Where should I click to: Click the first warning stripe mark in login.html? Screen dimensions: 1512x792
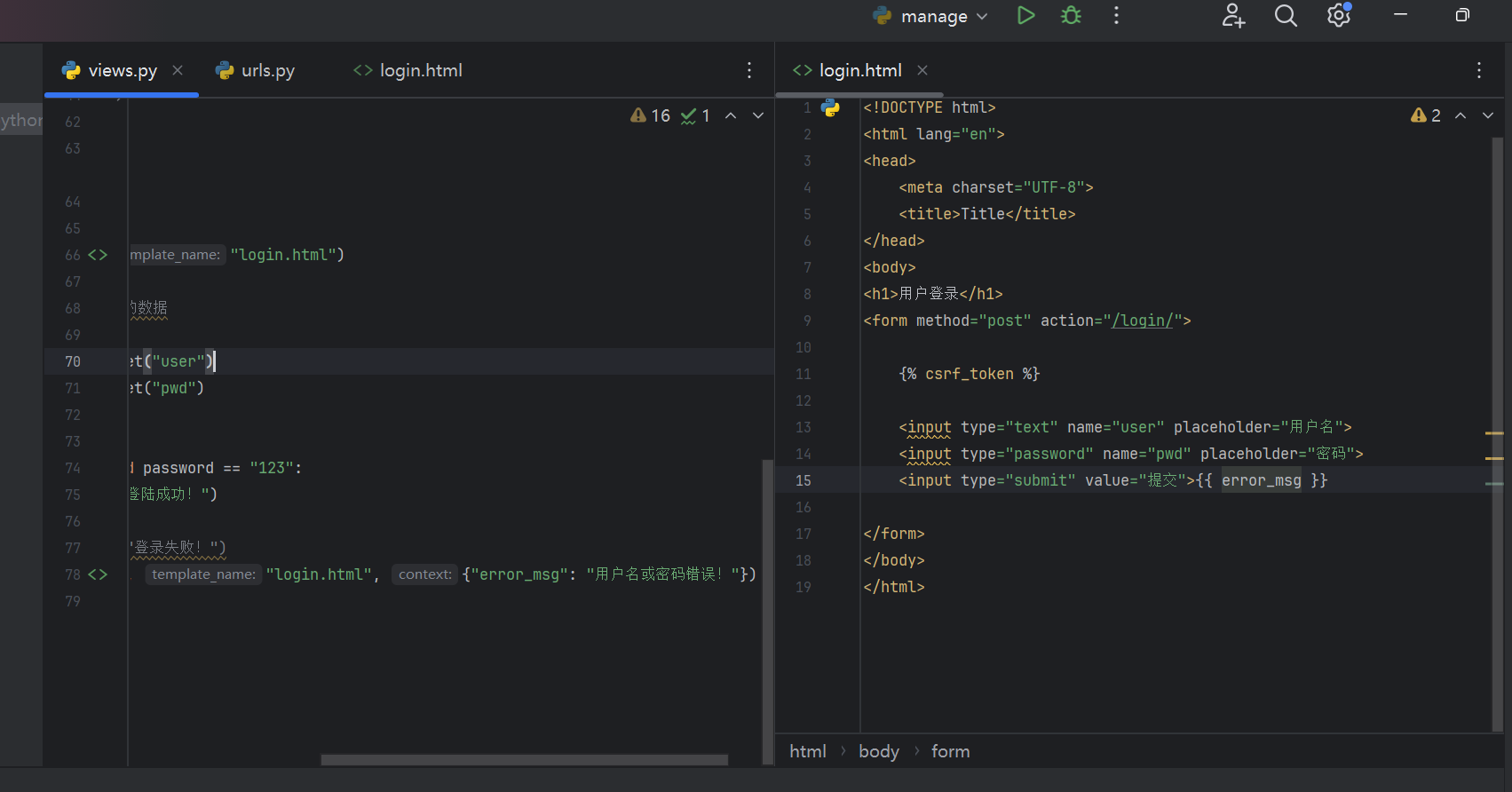(1494, 432)
